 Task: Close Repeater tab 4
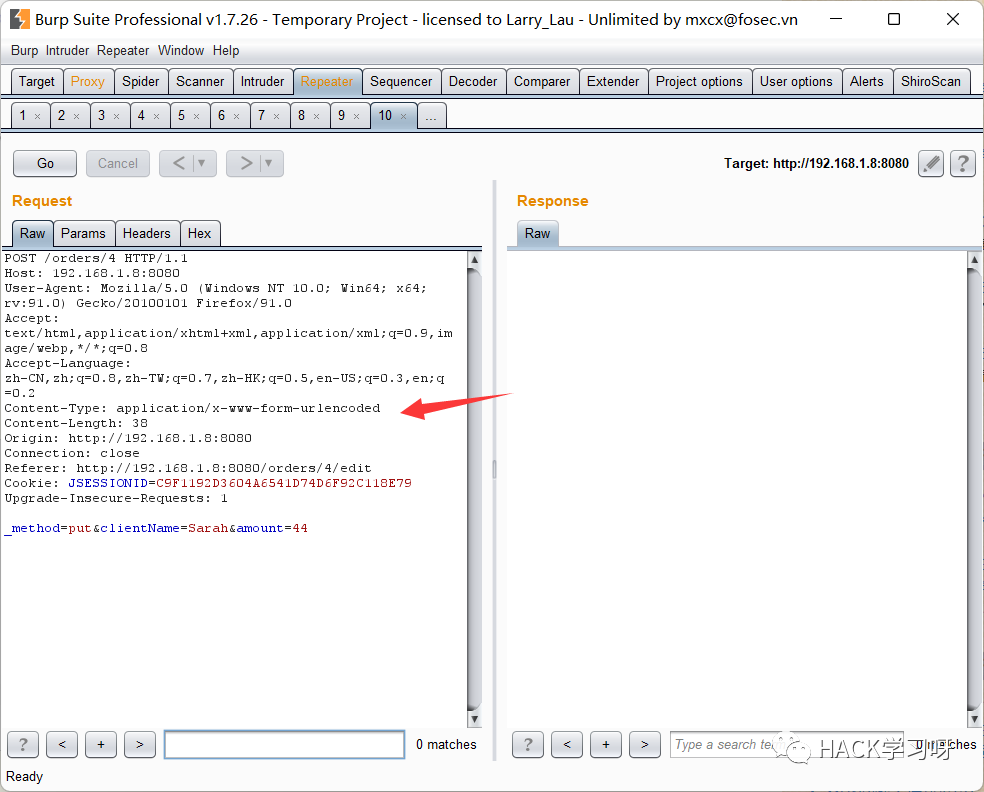[157, 116]
